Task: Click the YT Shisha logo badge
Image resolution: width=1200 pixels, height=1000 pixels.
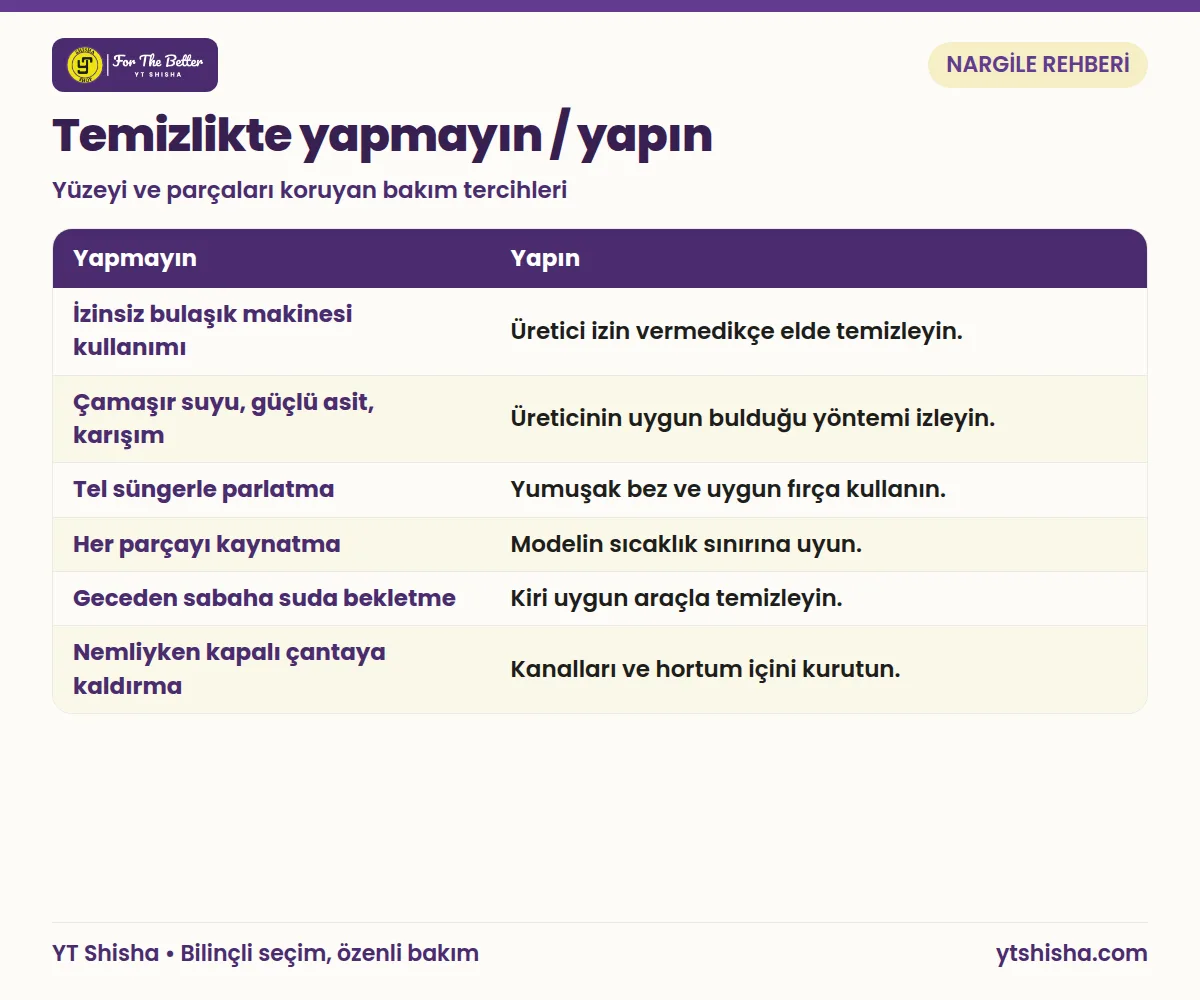Action: click(135, 65)
